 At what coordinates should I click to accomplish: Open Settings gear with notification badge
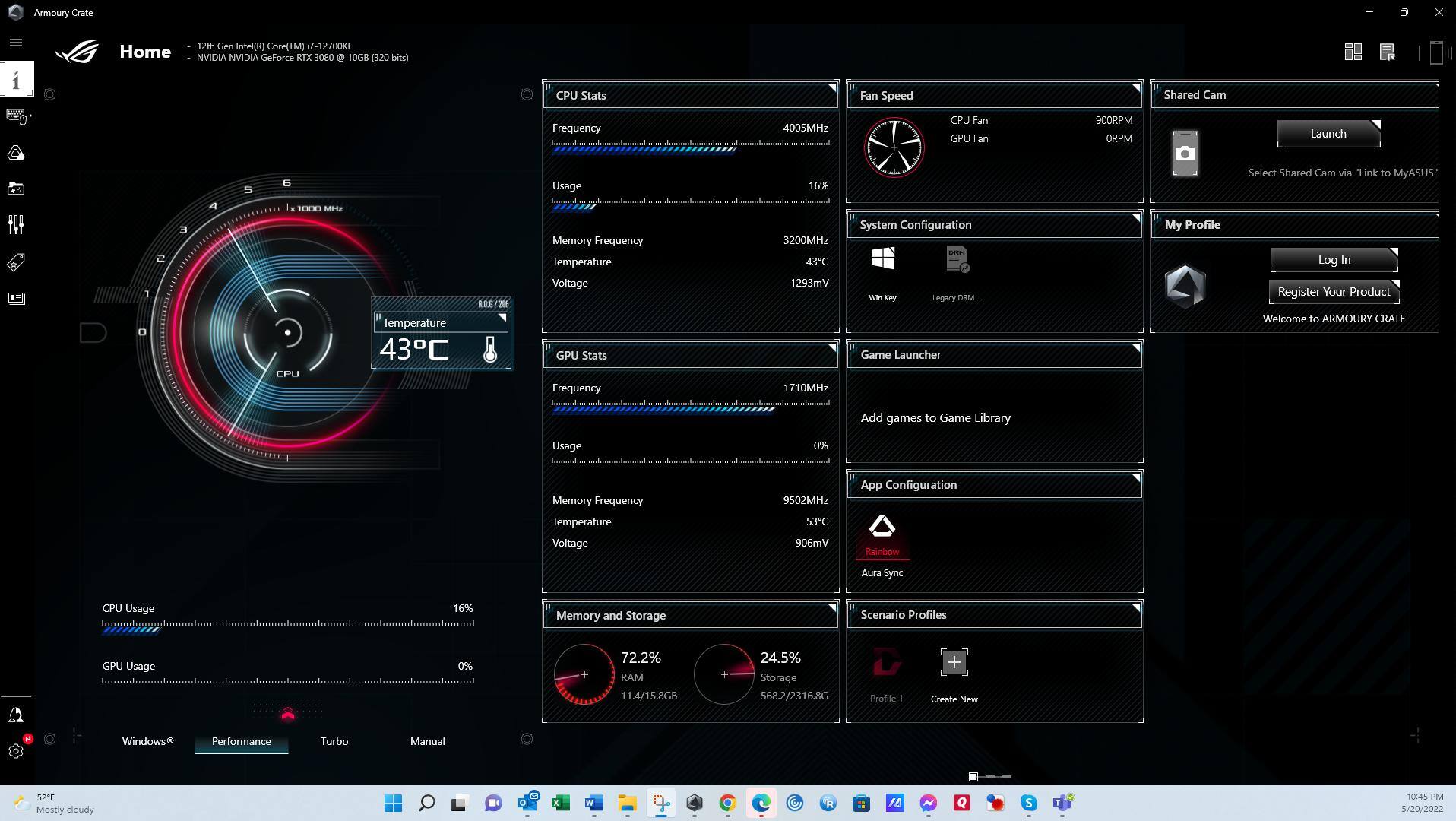16,751
